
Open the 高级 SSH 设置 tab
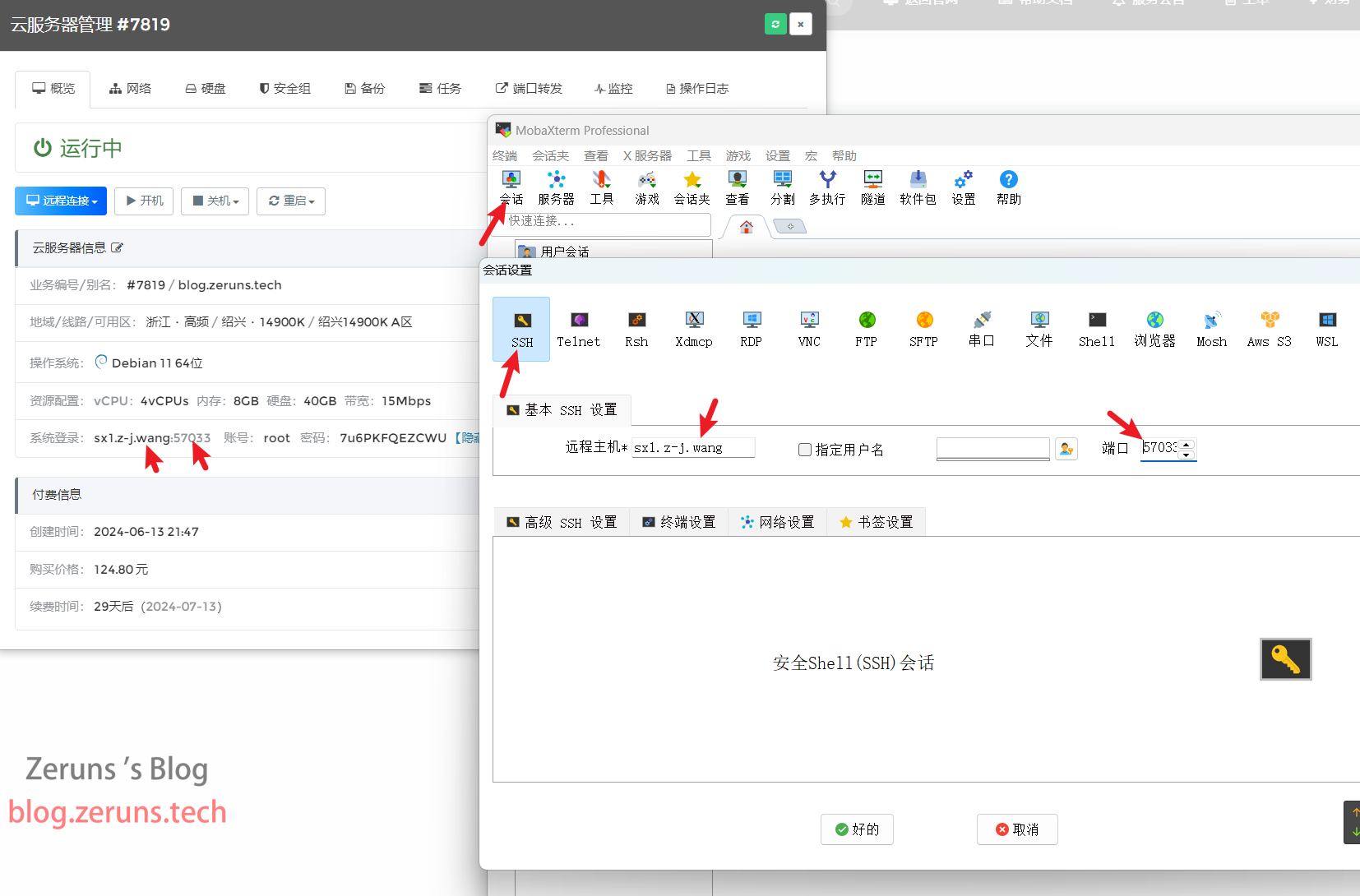pos(562,522)
